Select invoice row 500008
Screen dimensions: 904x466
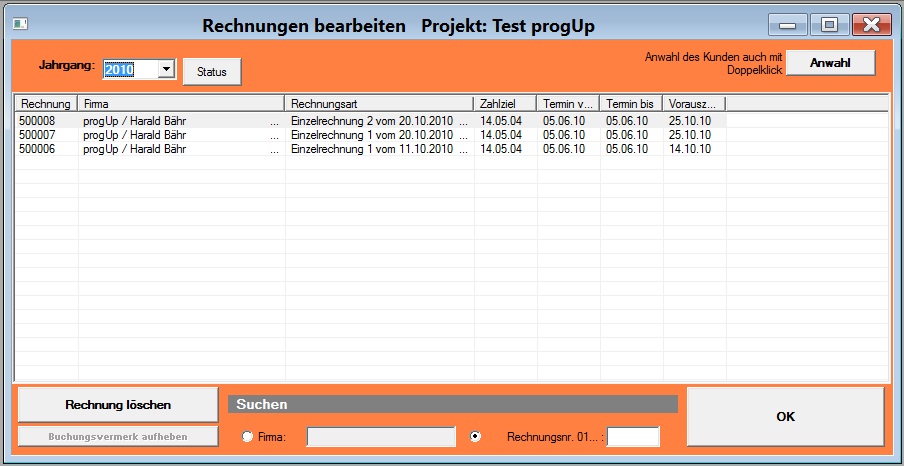click(x=370, y=121)
